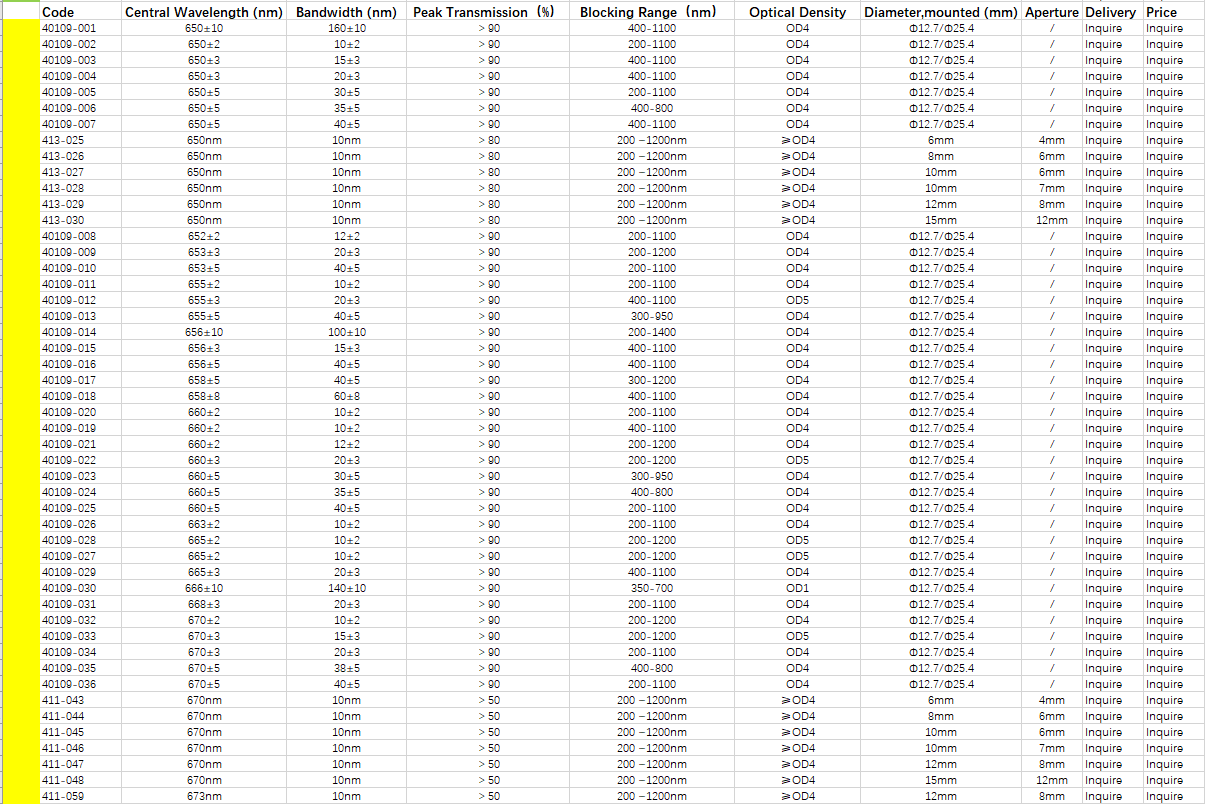The width and height of the screenshot is (1205, 804).
Task: Select aperture "12mm" in row 413-030
Action: [x=1052, y=220]
